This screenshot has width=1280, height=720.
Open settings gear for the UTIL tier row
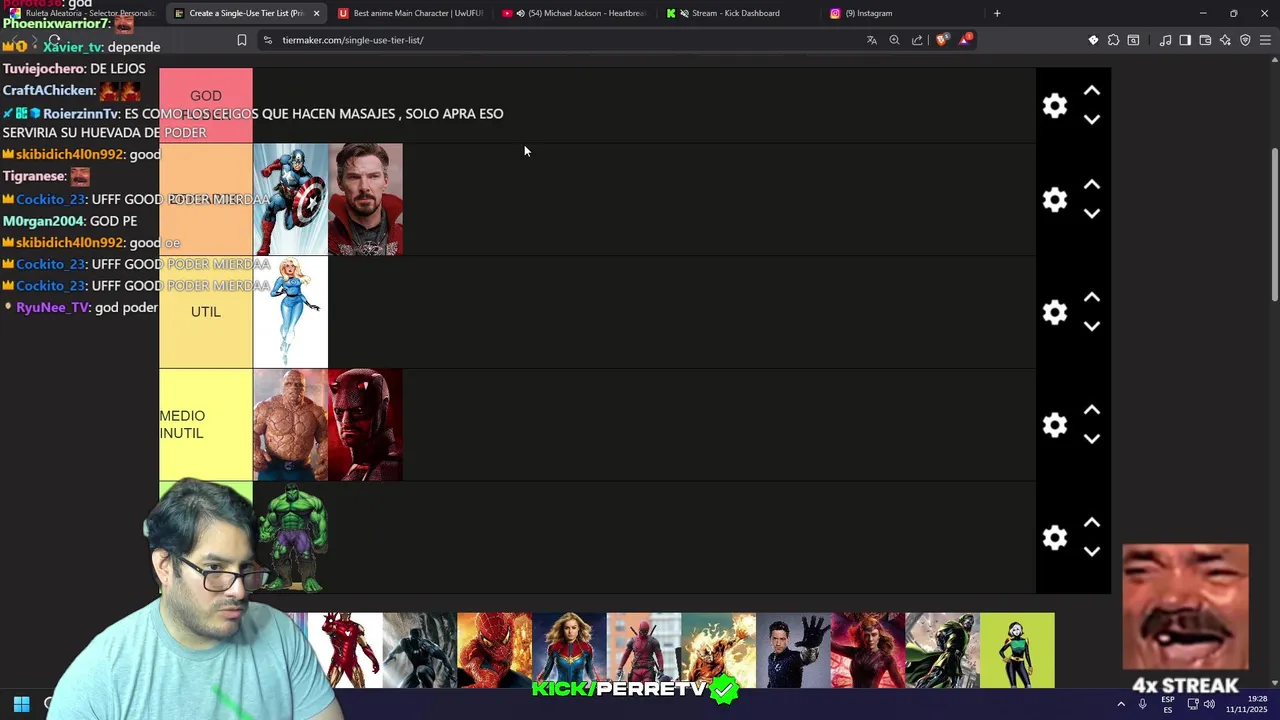point(1055,312)
